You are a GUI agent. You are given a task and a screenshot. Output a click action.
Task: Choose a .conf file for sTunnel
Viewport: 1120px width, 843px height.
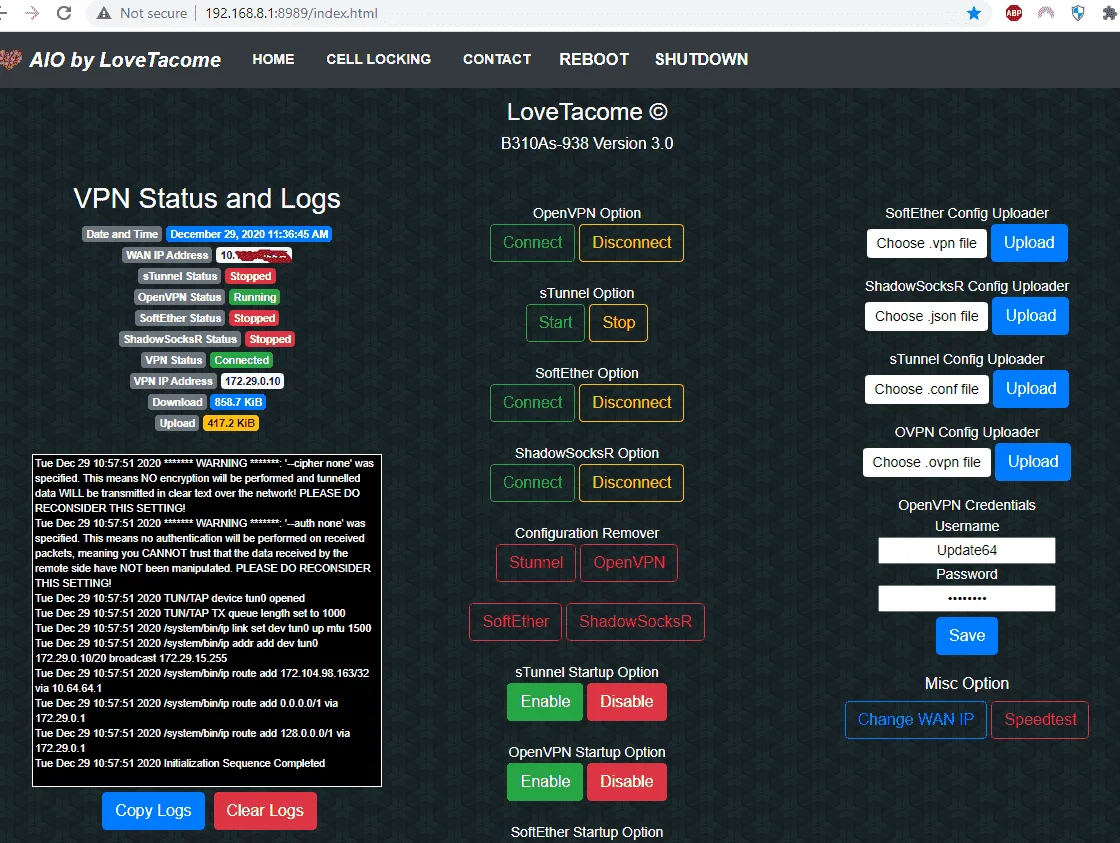926,389
